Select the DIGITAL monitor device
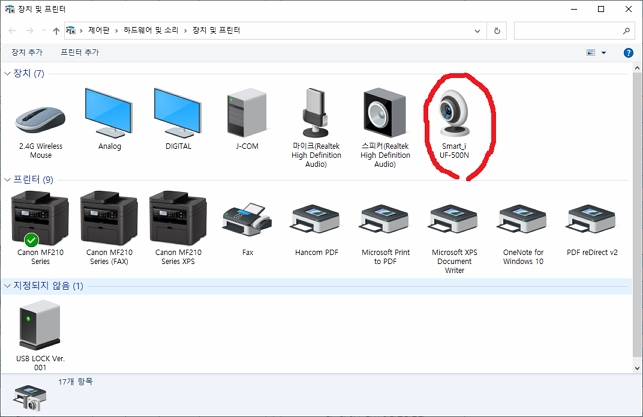Screen dimensions: 643x417 [178, 120]
